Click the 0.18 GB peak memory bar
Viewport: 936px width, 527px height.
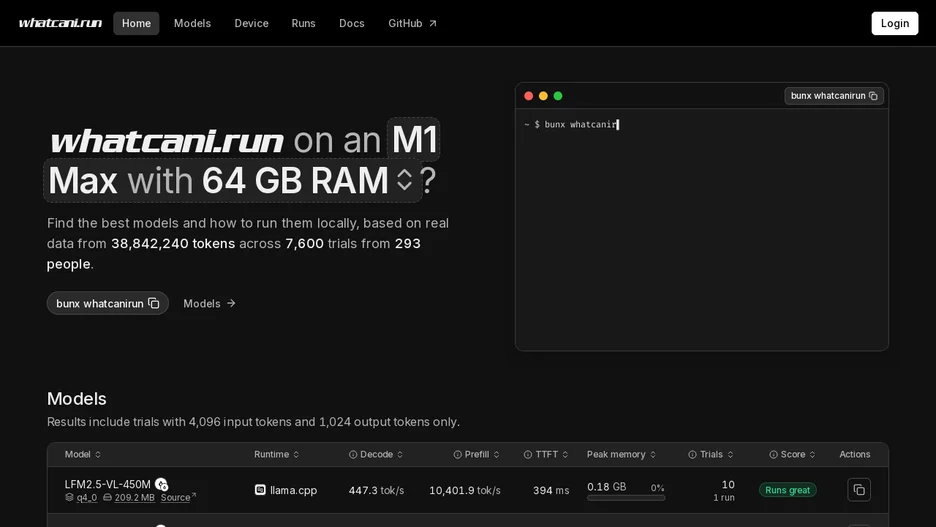click(626, 498)
